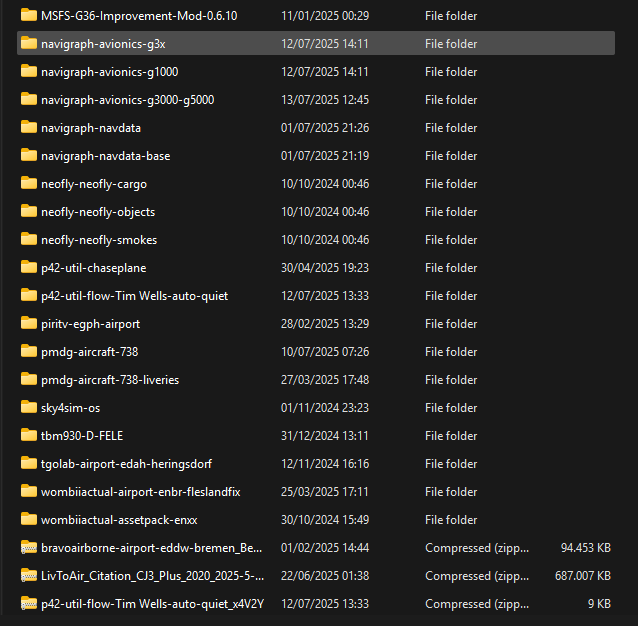This screenshot has height=626, width=638.
Task: Click zip icon of p42-util-flow-Tim Wells-auto-quiet_x4V2Y
Action: click(28, 603)
